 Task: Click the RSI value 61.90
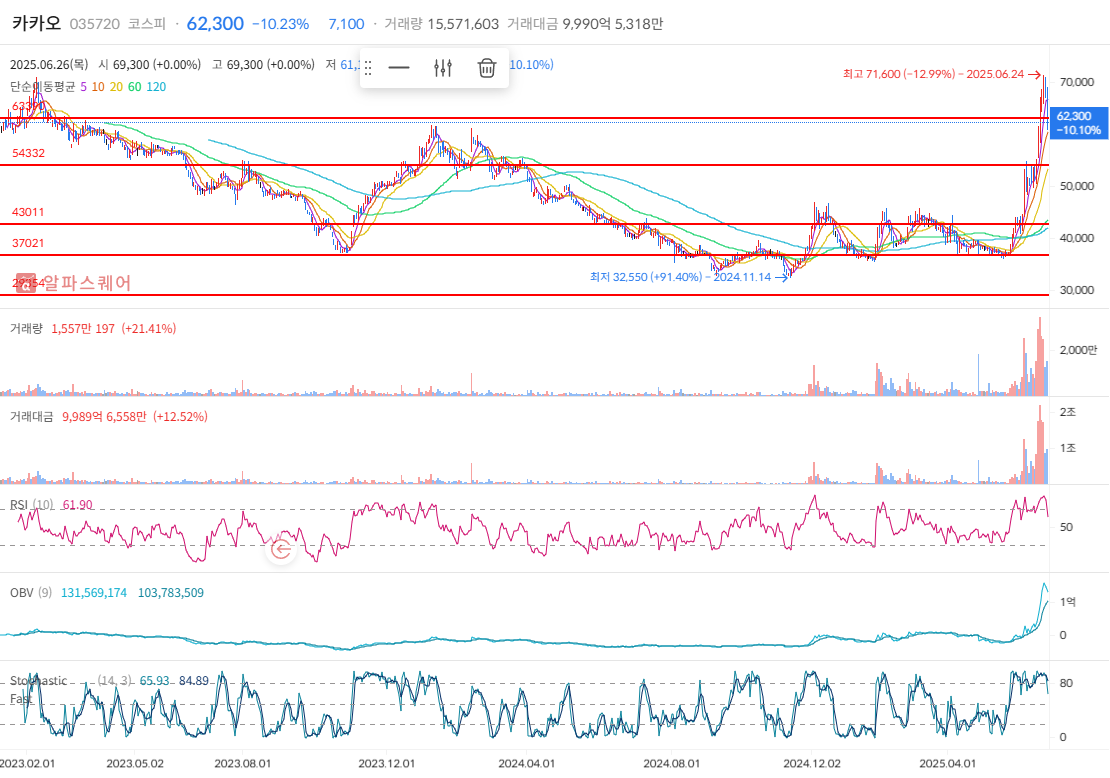pyautogui.click(x=78, y=505)
